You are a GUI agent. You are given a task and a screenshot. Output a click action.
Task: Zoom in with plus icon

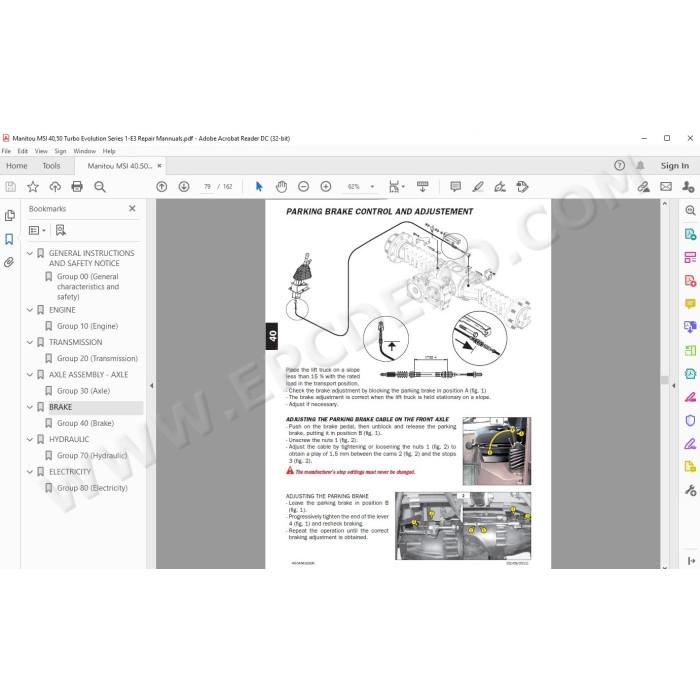pyautogui.click(x=326, y=187)
